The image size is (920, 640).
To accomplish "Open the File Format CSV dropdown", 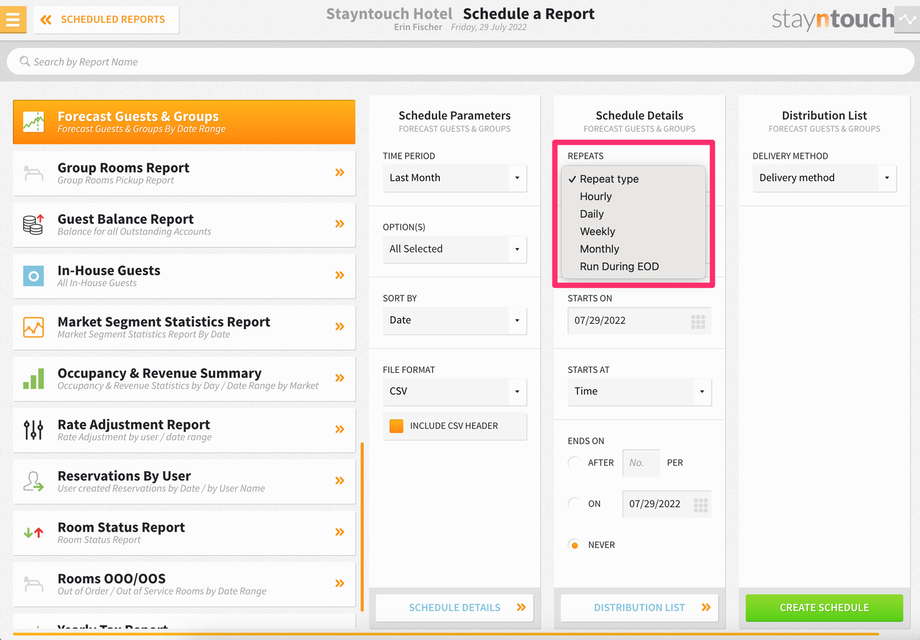I will 455,391.
